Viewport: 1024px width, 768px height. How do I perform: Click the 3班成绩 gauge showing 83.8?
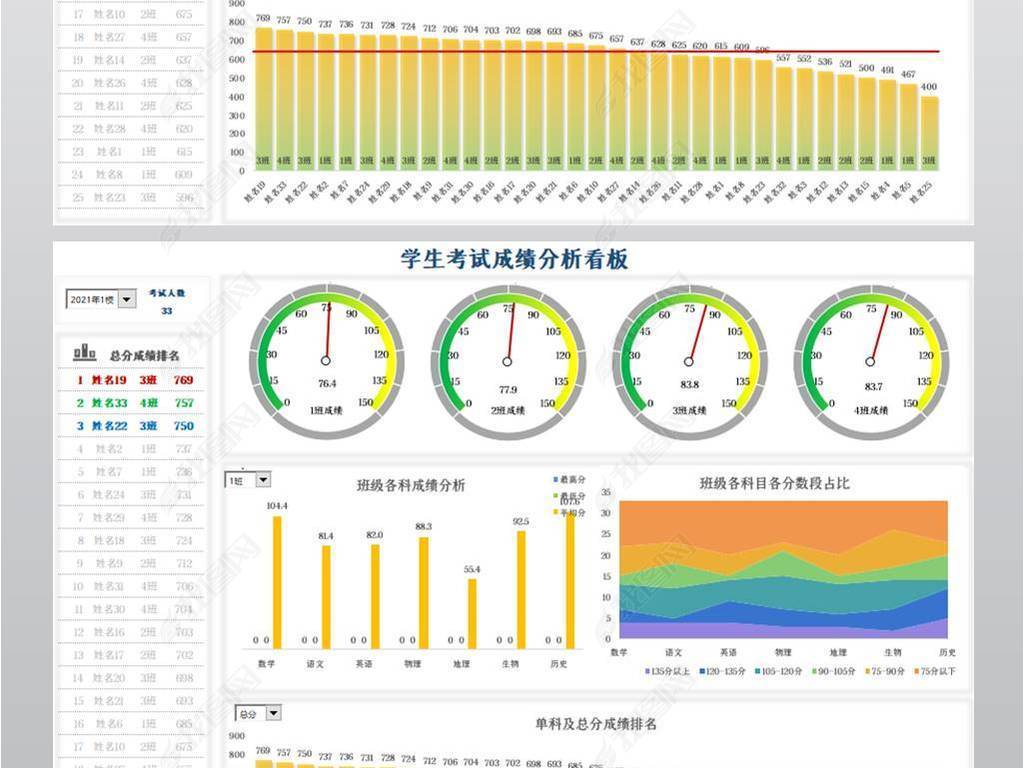[x=689, y=361]
